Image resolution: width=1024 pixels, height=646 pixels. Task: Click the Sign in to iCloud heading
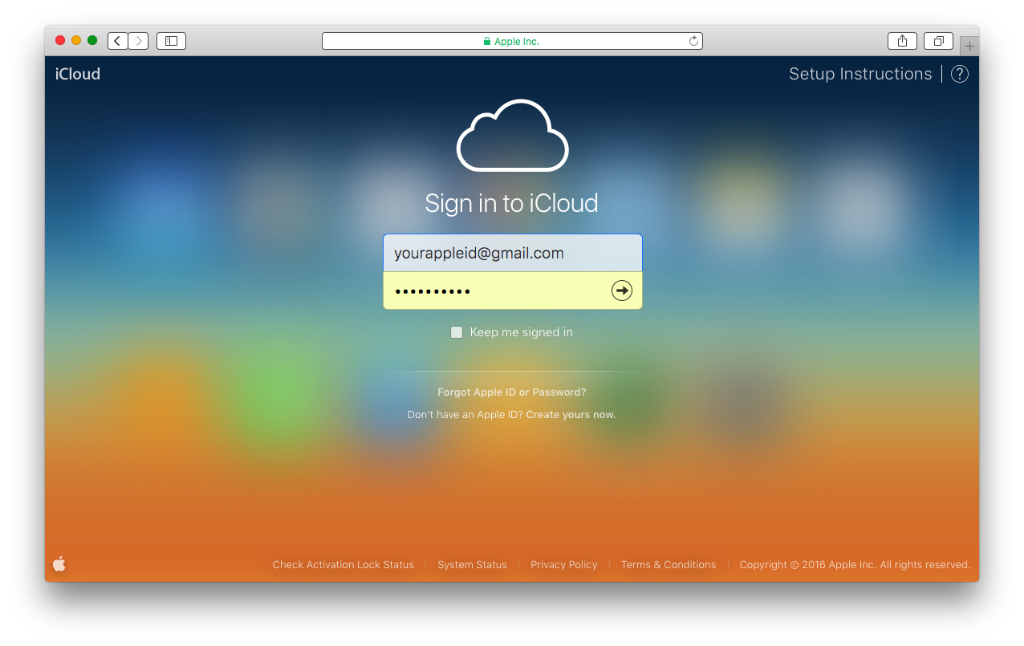(511, 203)
